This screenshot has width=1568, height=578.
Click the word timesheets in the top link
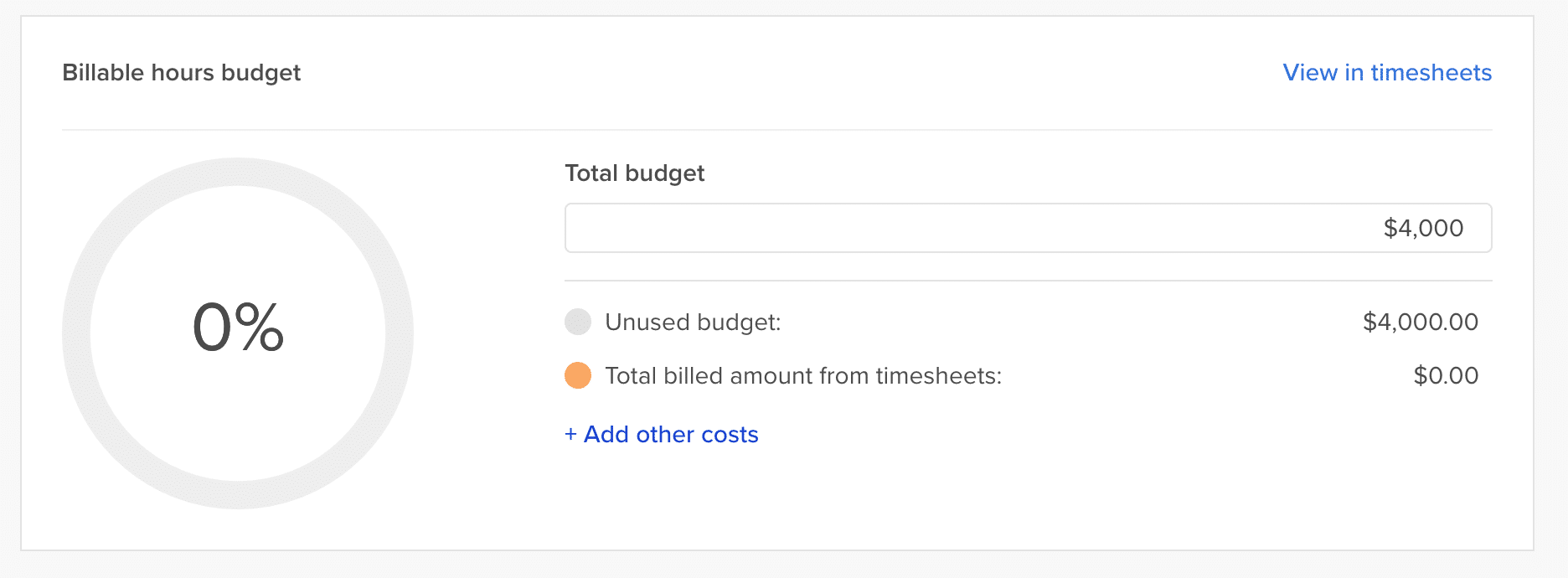(1431, 73)
